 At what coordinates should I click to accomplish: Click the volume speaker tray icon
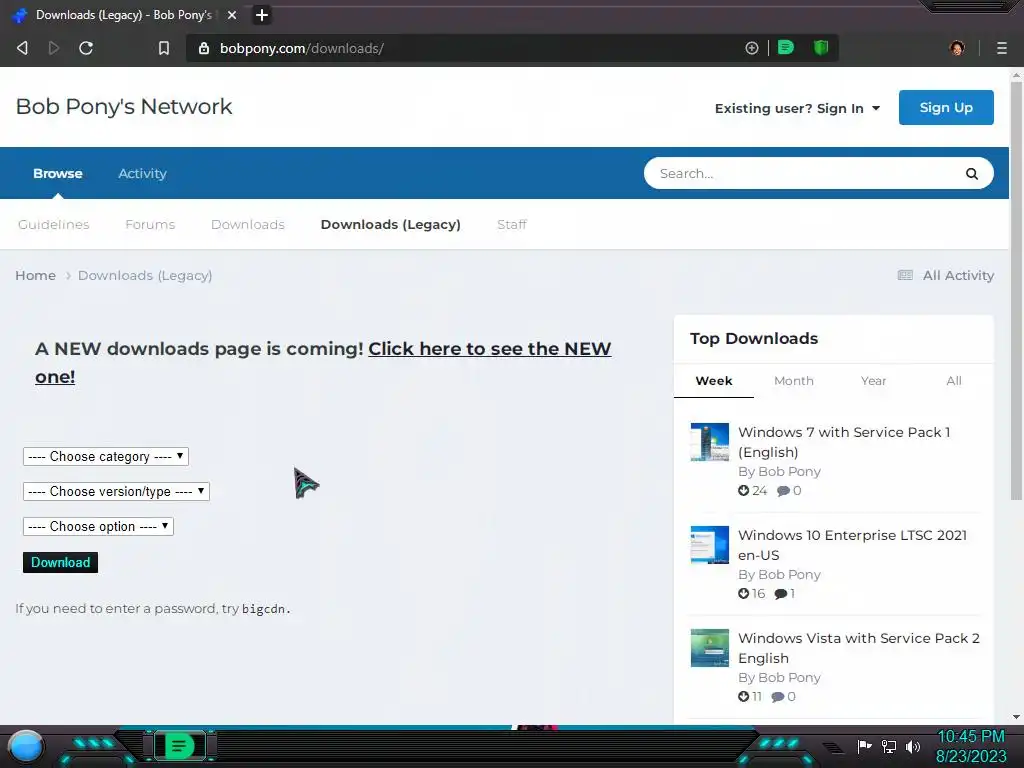point(912,746)
